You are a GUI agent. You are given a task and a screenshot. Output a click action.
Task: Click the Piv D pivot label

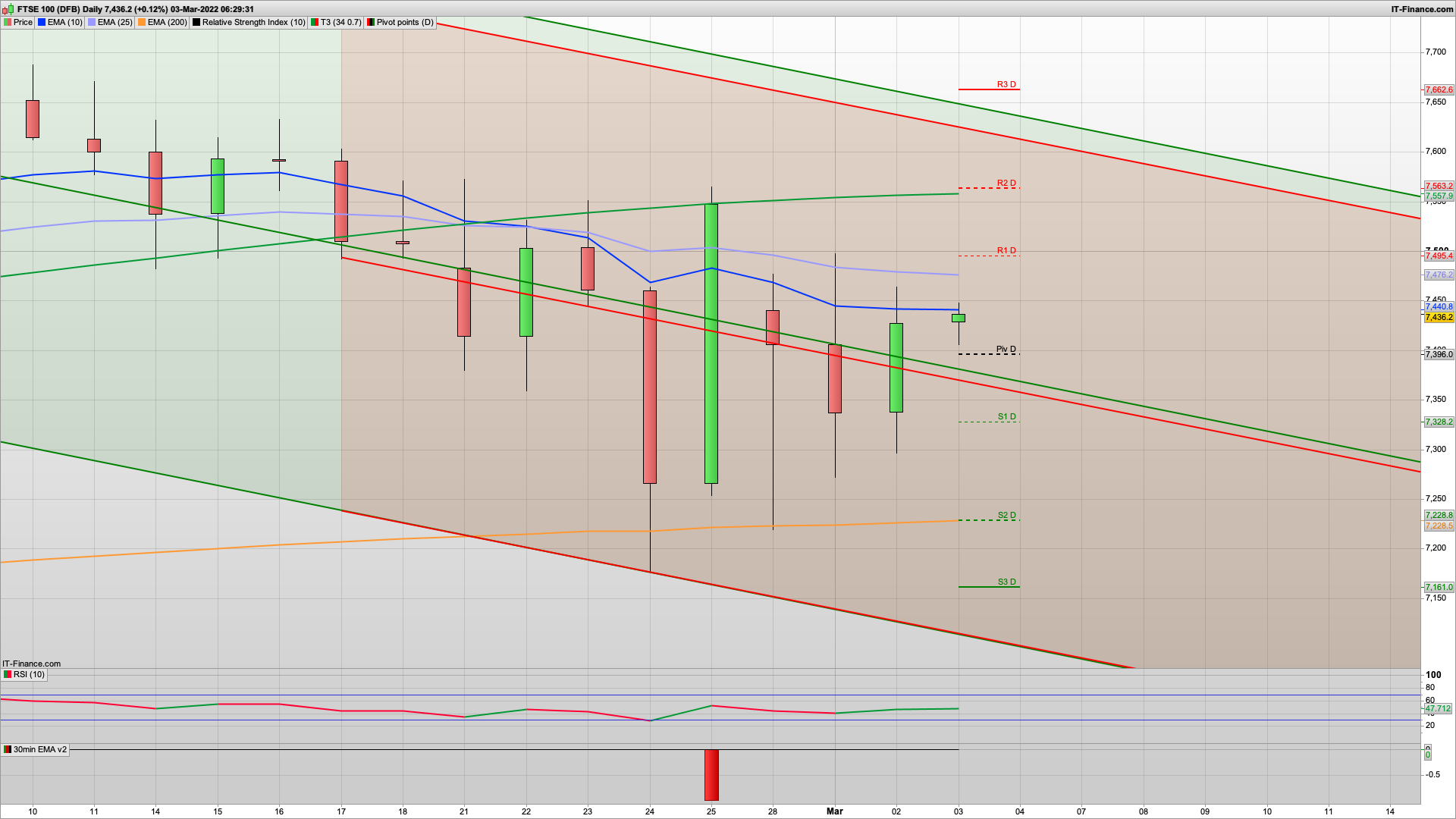1006,349
